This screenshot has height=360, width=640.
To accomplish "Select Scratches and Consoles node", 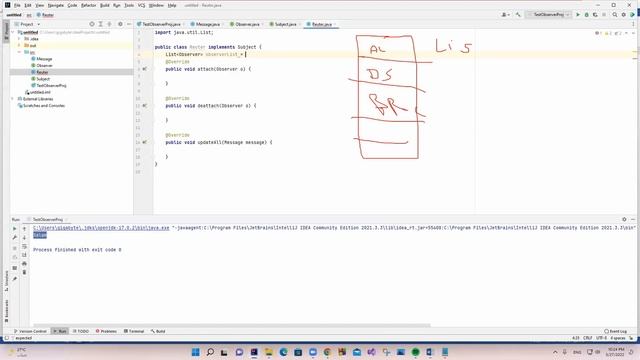I will (41, 106).
